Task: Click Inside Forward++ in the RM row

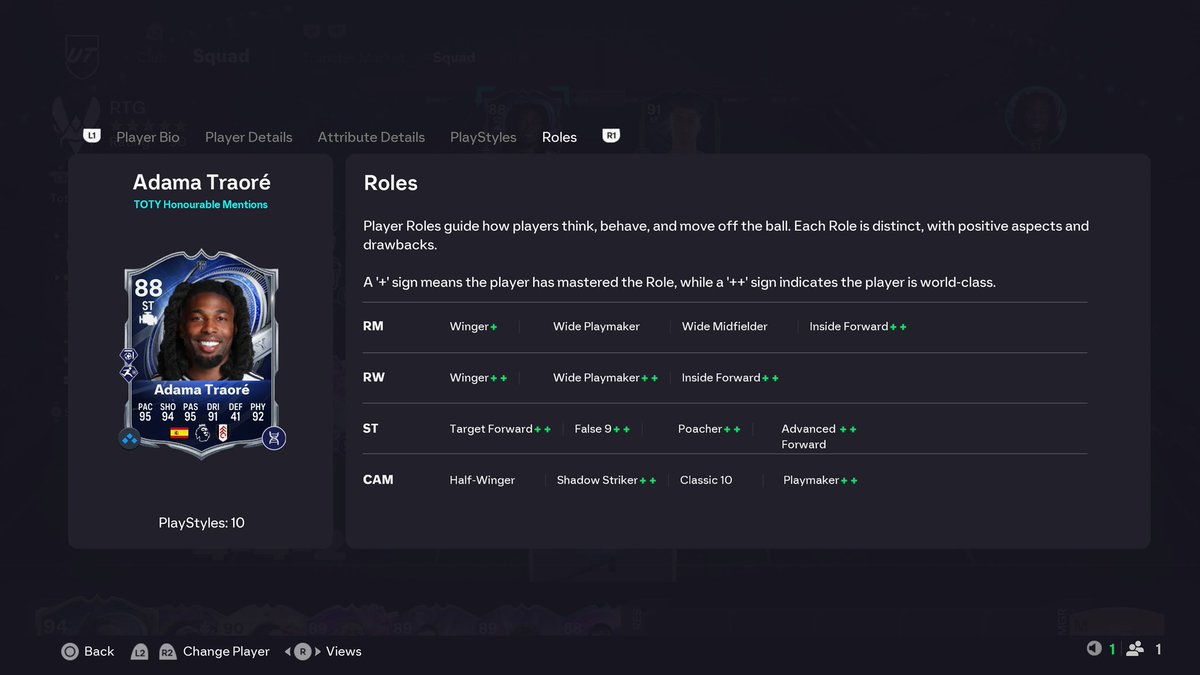Action: pos(858,326)
